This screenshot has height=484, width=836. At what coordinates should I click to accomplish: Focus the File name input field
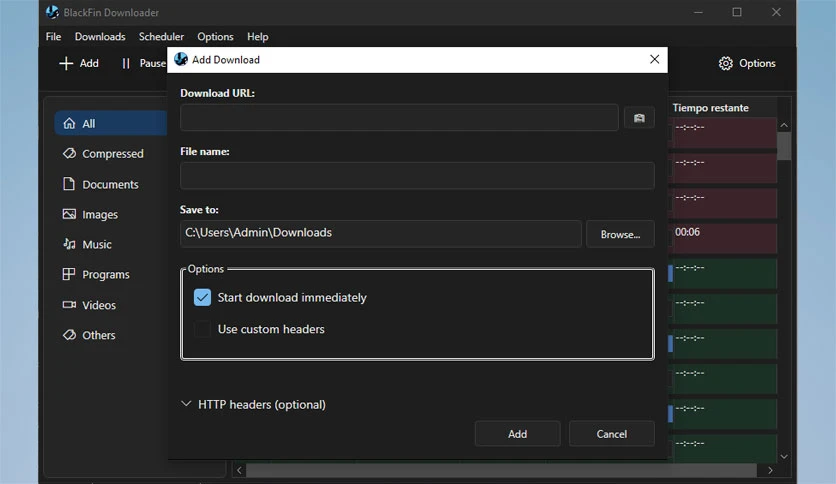pyautogui.click(x=417, y=176)
